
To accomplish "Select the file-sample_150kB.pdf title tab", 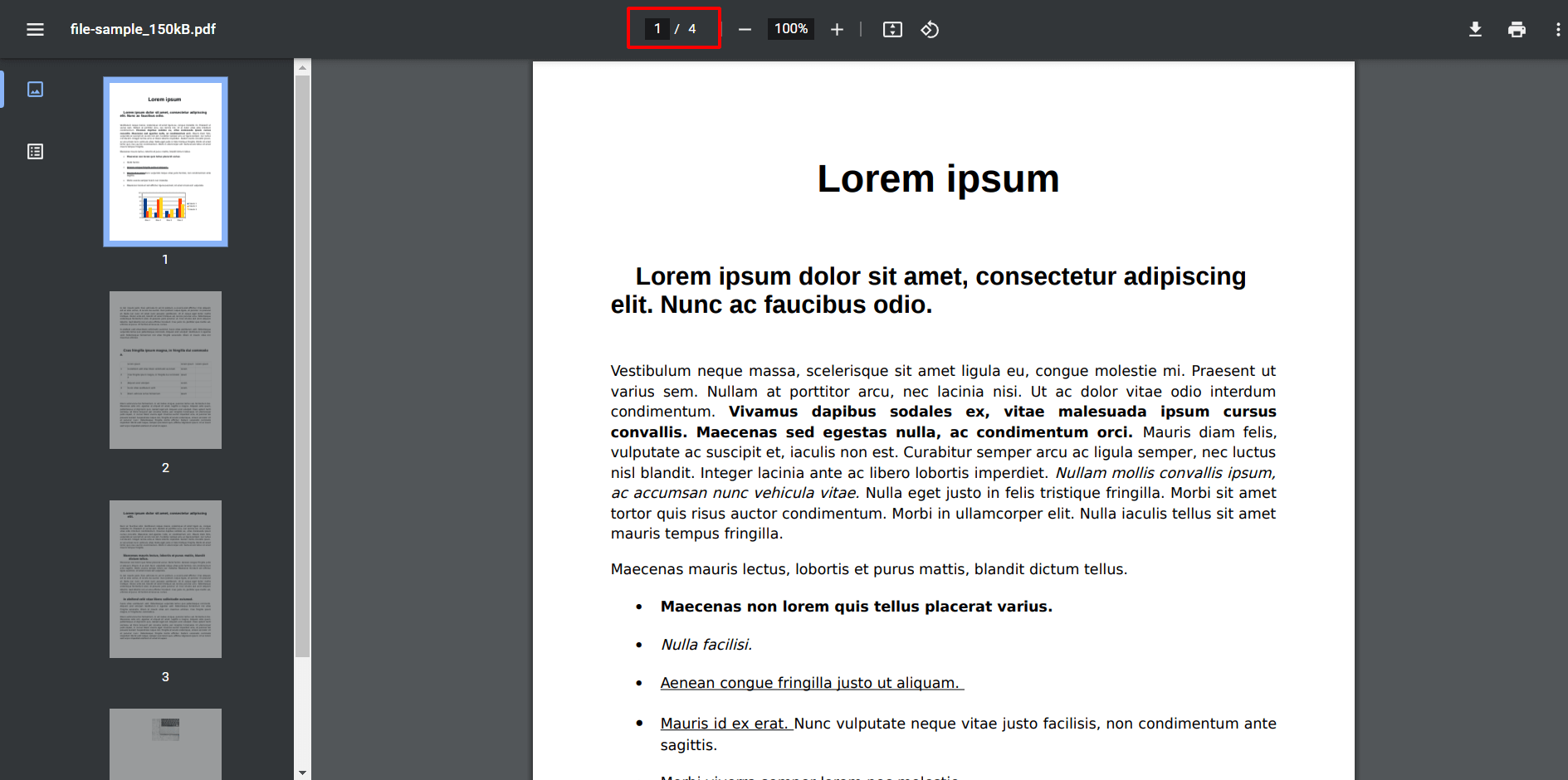I will click(142, 29).
